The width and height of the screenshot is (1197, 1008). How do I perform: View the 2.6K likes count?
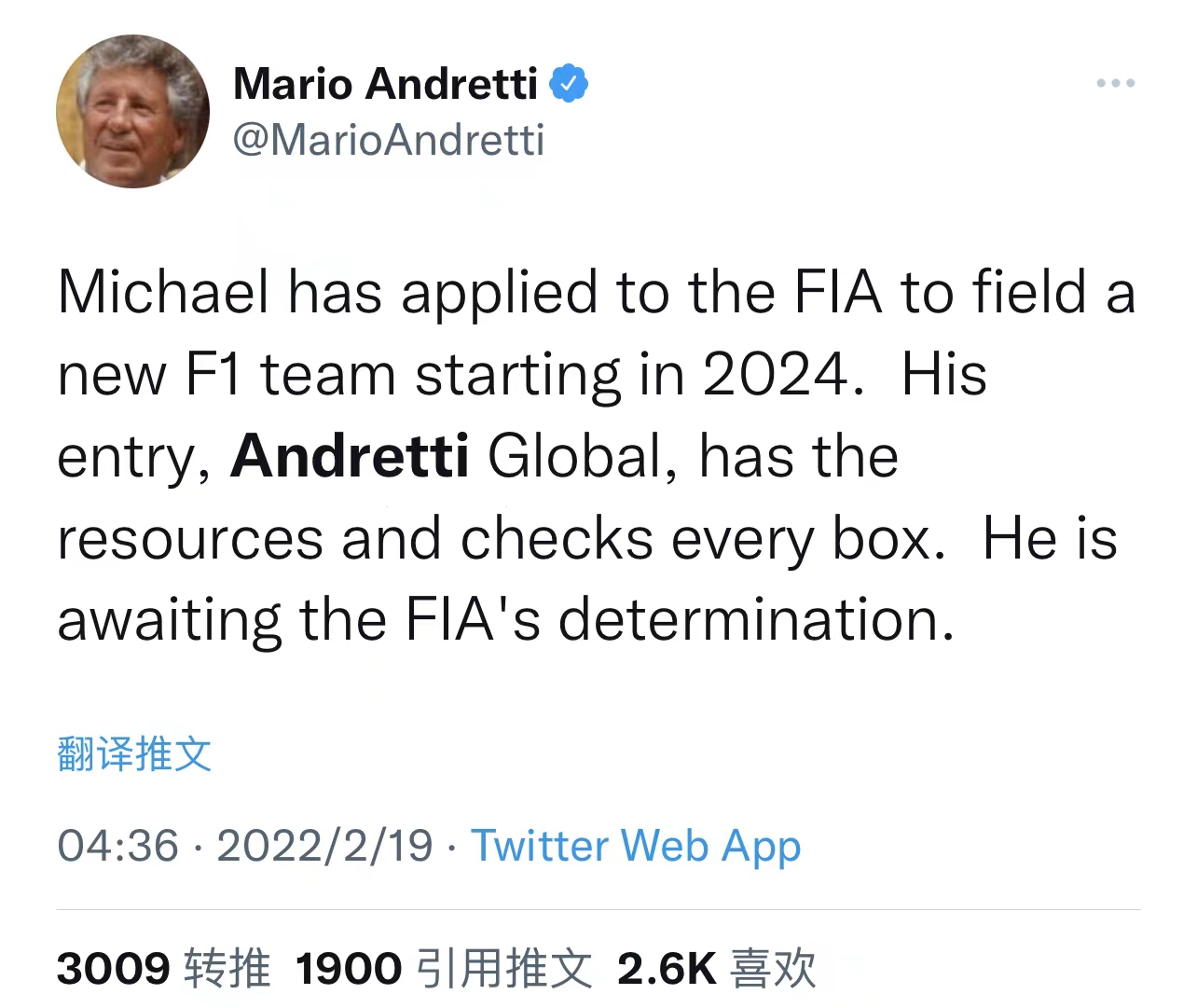pos(666,968)
